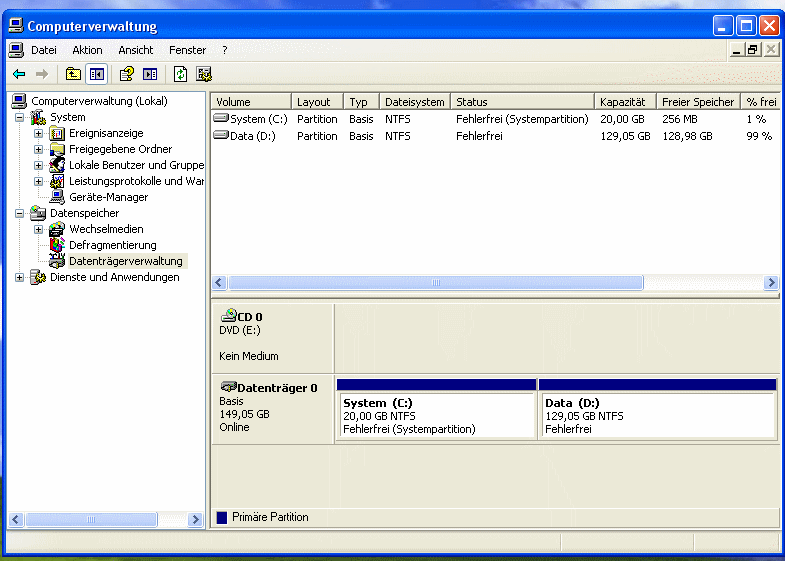785x561 pixels.
Task: Collapse the System tree node
Action: point(20,118)
